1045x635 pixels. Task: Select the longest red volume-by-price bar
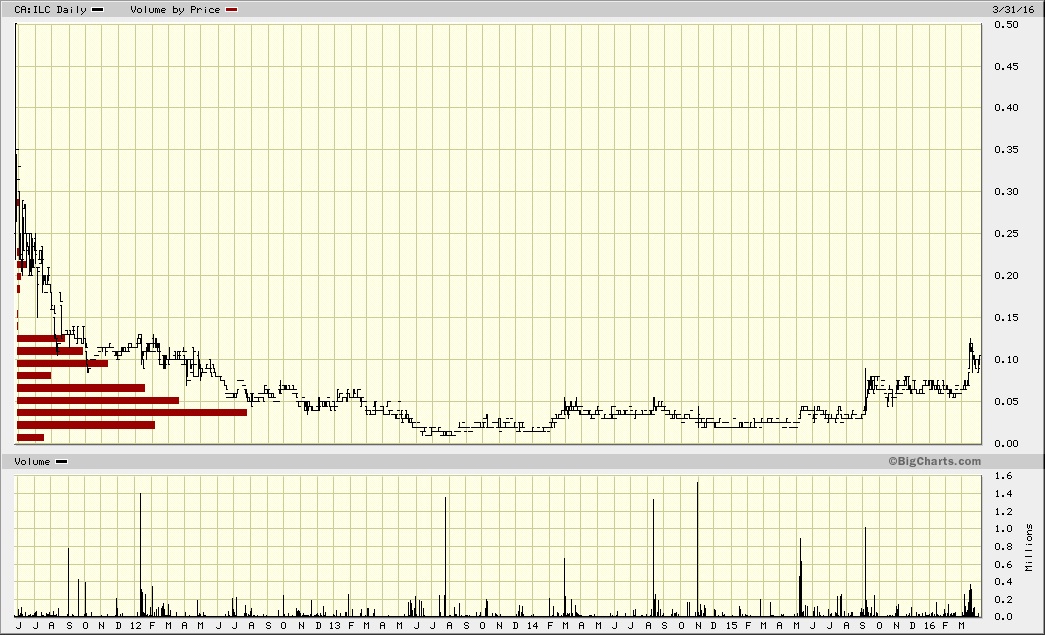point(131,412)
